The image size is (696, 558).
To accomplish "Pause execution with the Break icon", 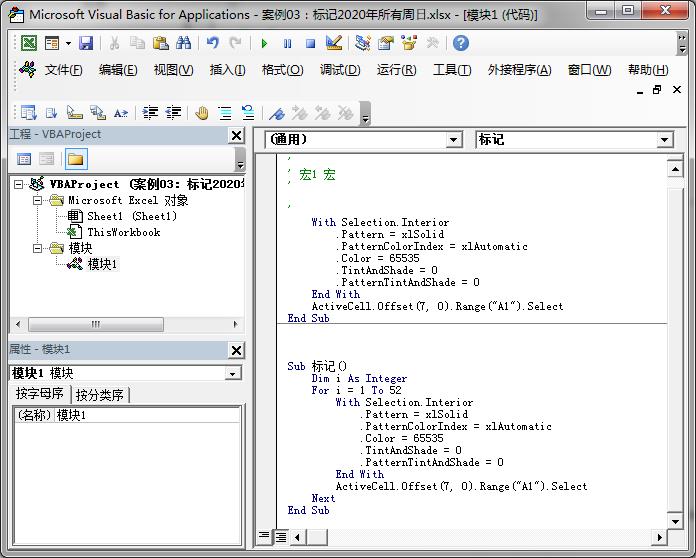I will 288,43.
